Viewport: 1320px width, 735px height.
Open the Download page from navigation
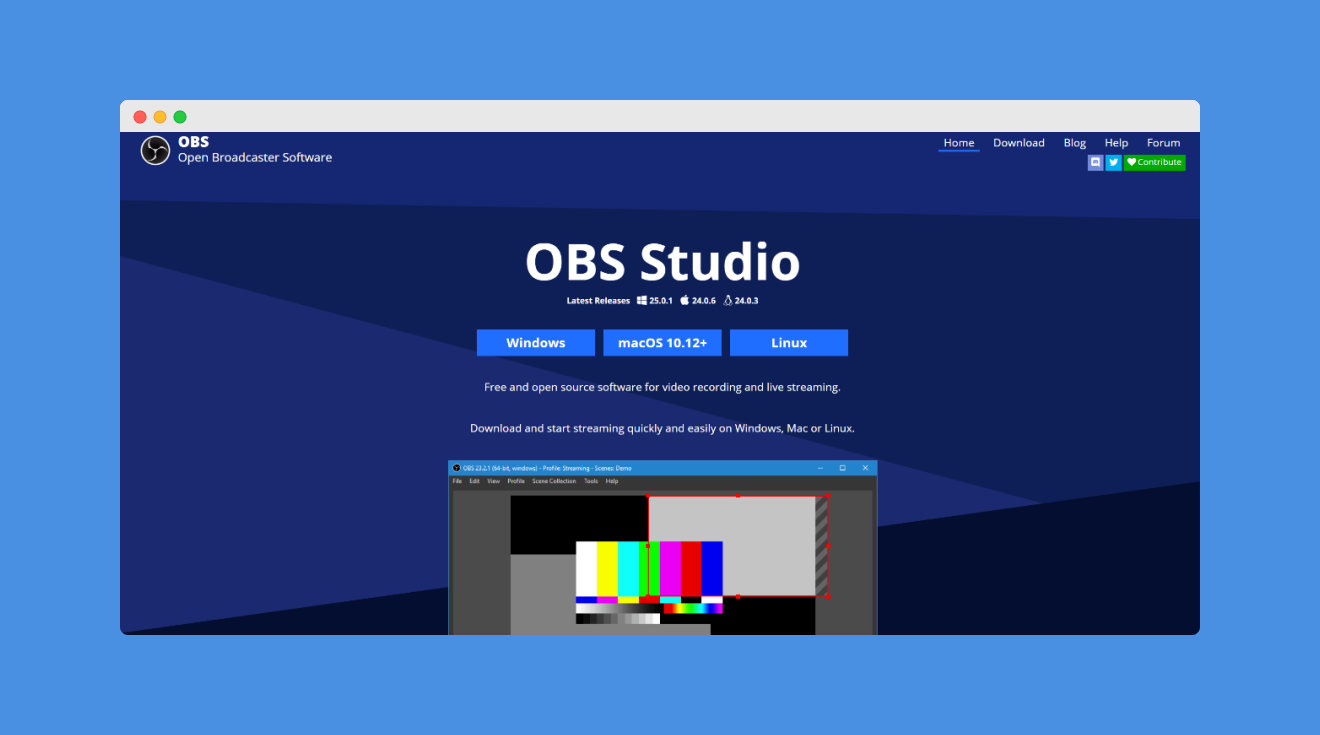point(1019,143)
